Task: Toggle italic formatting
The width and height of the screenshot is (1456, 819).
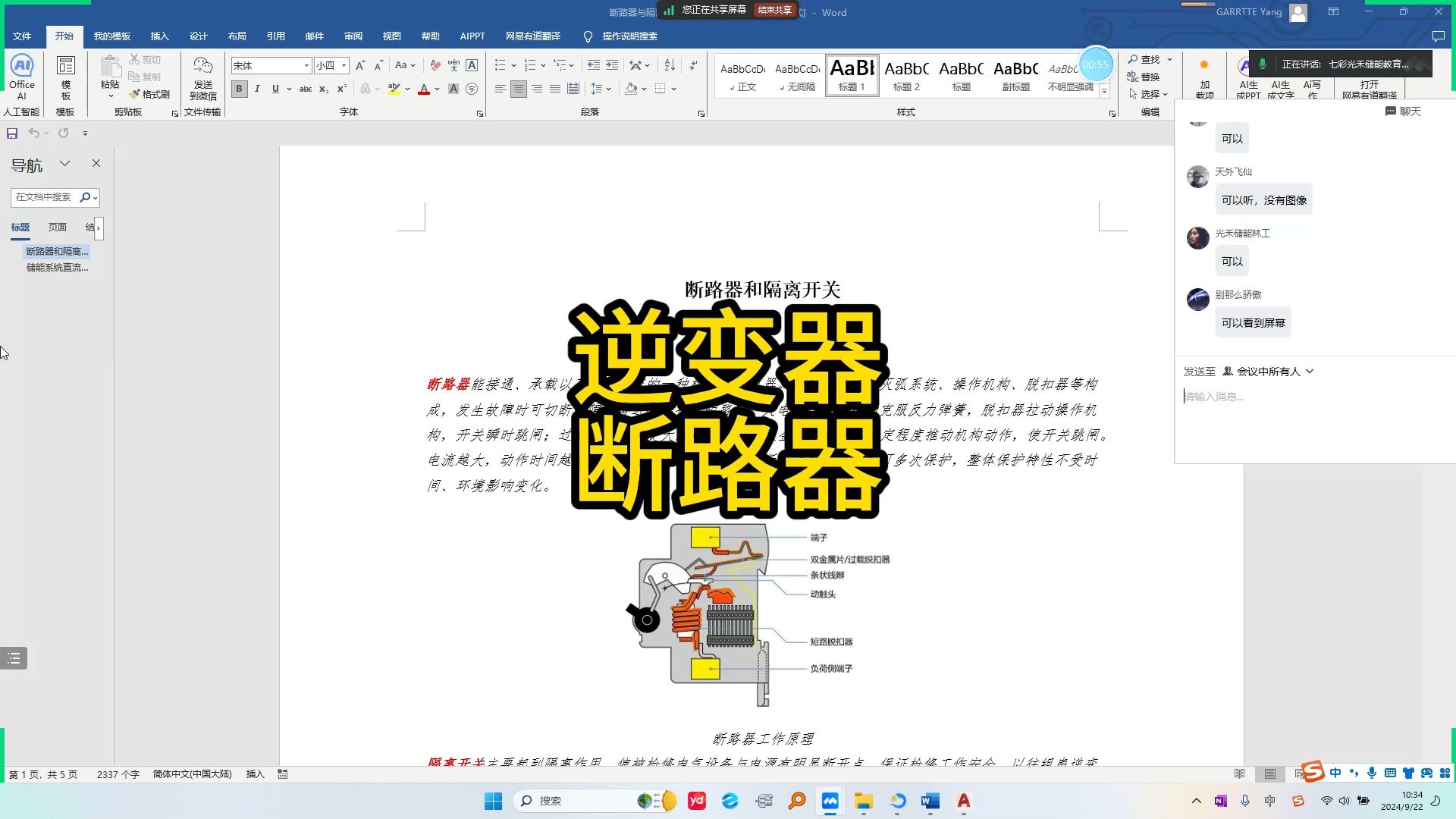Action: 258,89
